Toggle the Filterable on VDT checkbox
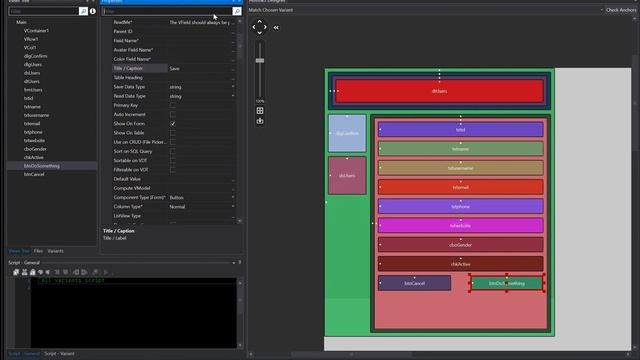This screenshot has height=360, width=640. click(173, 169)
